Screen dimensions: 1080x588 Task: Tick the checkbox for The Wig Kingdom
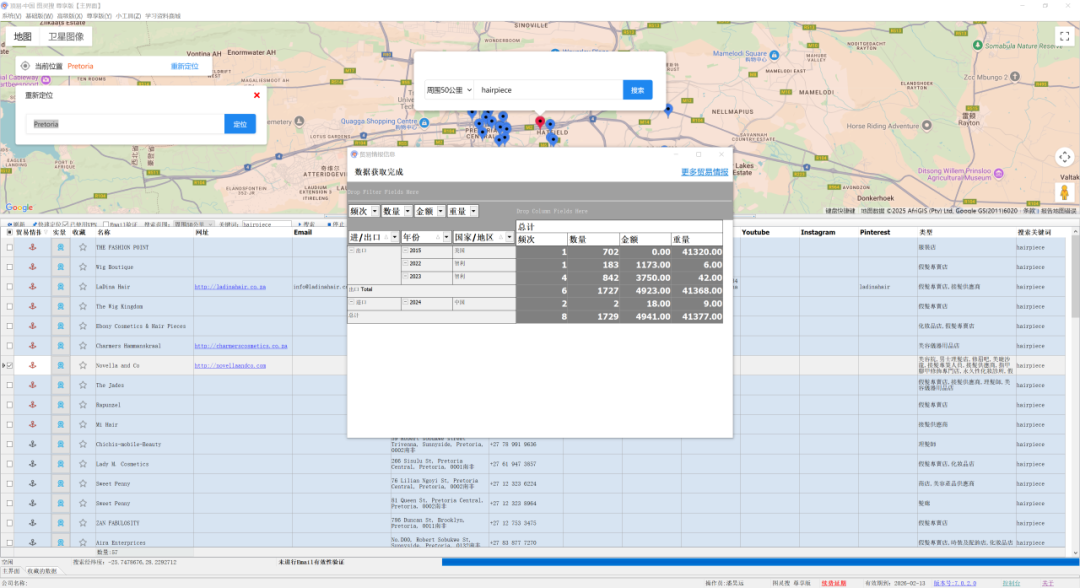point(10,306)
